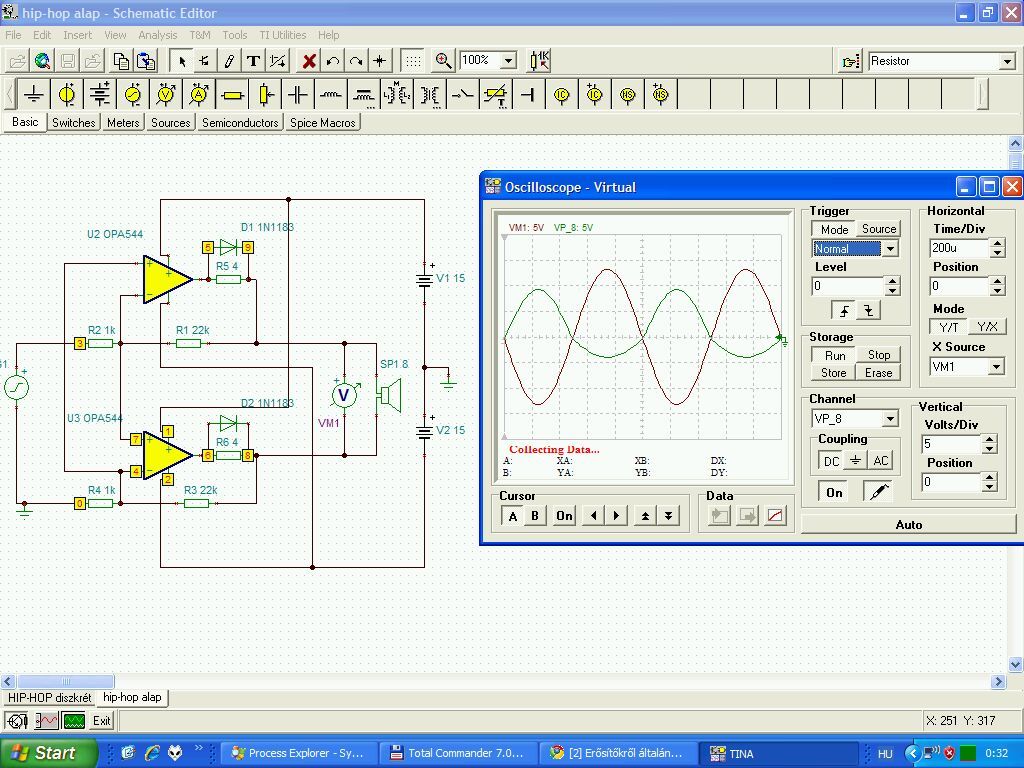Set channel coupling to ground
This screenshot has height=768, width=1024.
coord(856,461)
